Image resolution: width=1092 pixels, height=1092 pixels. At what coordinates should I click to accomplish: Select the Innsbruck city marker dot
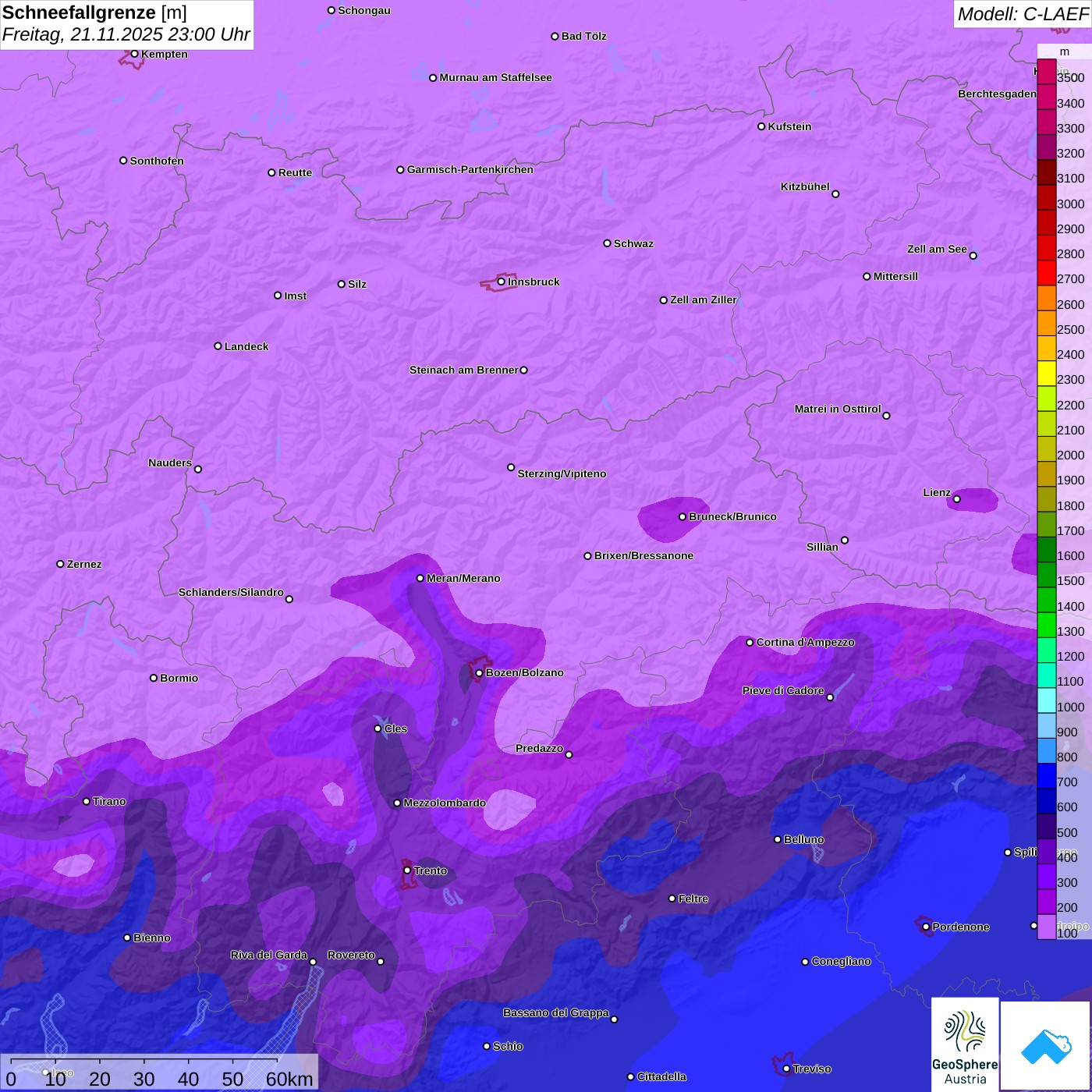pyautogui.click(x=501, y=282)
